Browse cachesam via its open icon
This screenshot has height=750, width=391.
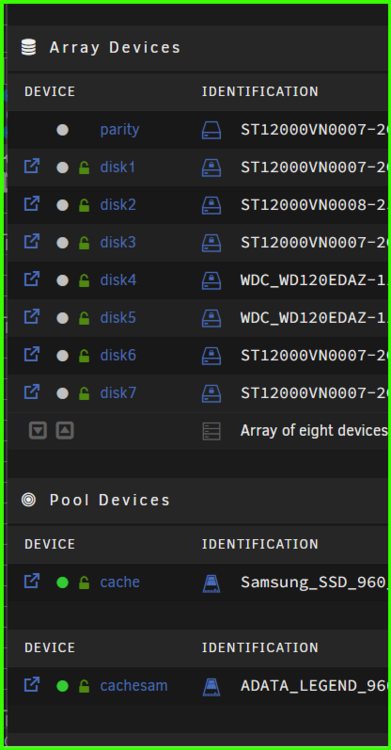[x=32, y=685]
